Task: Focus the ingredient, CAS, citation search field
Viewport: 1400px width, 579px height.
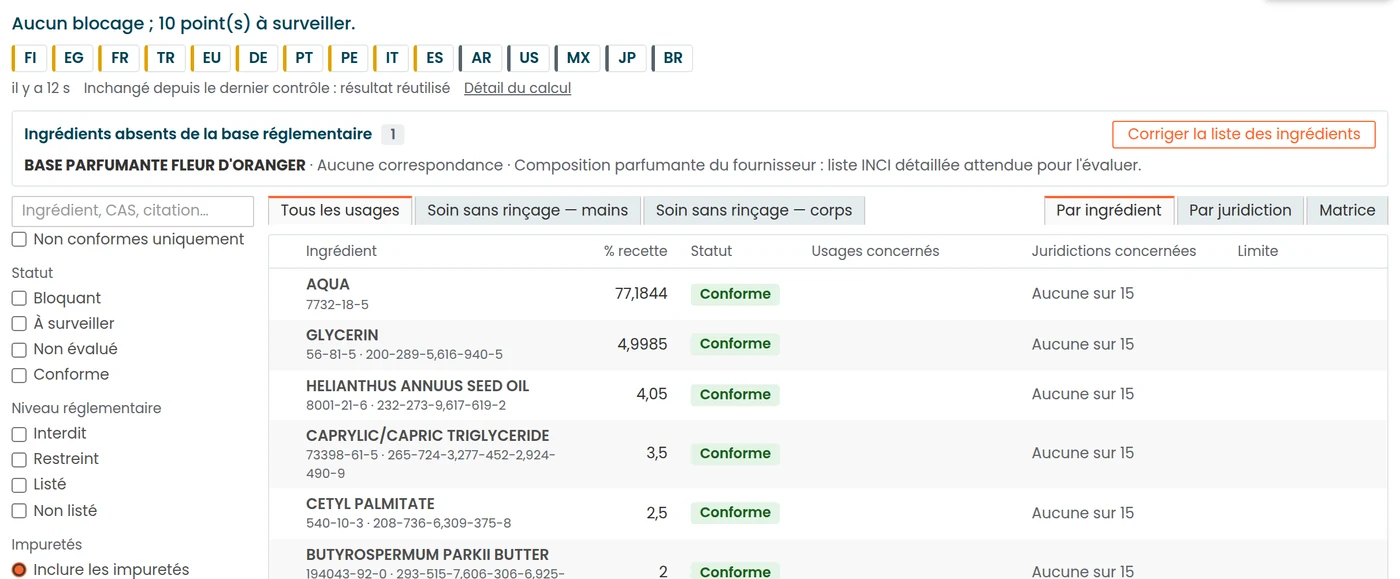Action: coord(133,211)
